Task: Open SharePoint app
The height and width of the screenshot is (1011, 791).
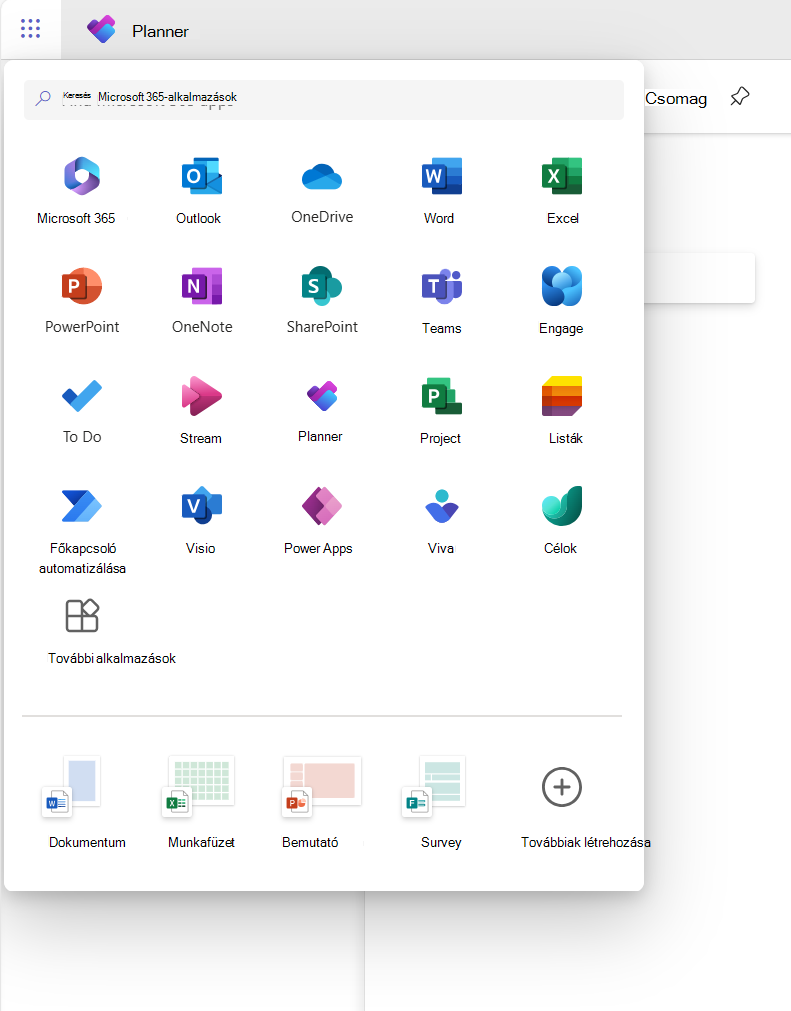Action: [x=322, y=300]
